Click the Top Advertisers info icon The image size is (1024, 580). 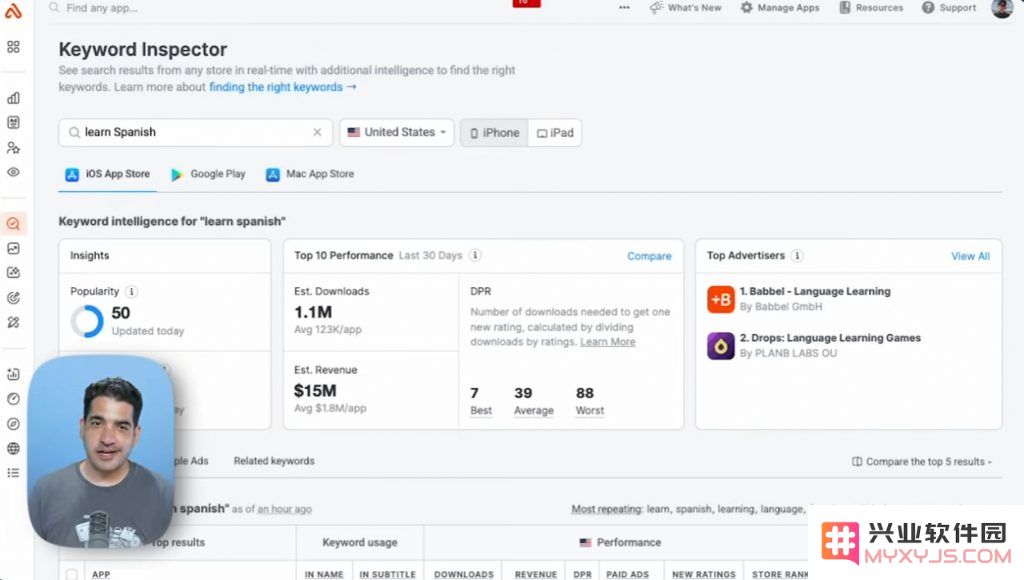click(797, 256)
